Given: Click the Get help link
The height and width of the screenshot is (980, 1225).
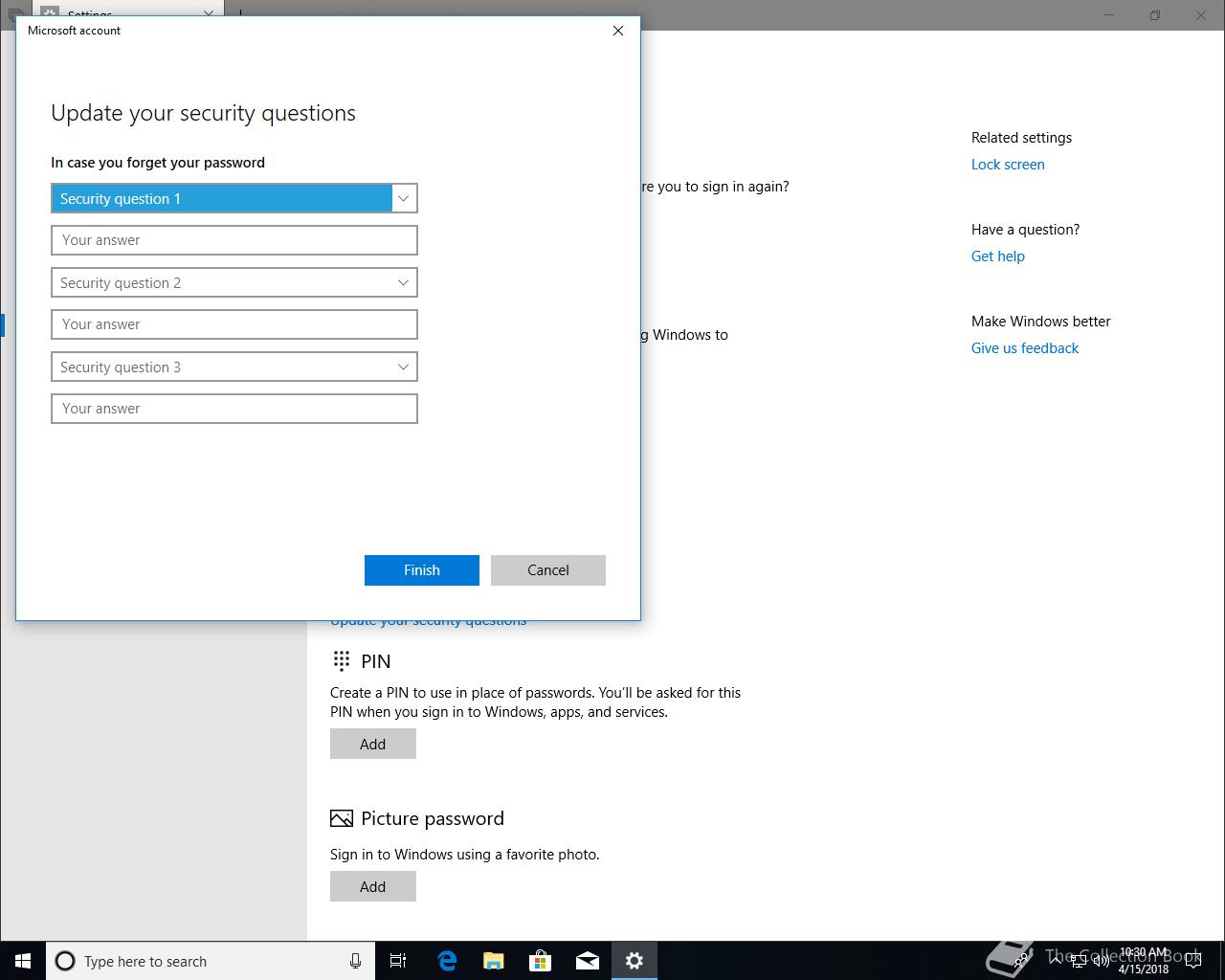Looking at the screenshot, I should (998, 256).
